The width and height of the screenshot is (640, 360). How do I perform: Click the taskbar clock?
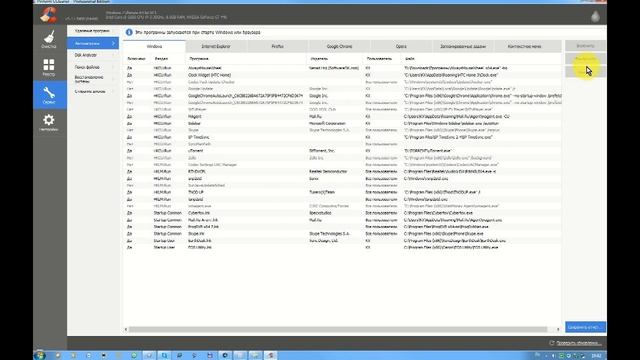coord(596,356)
